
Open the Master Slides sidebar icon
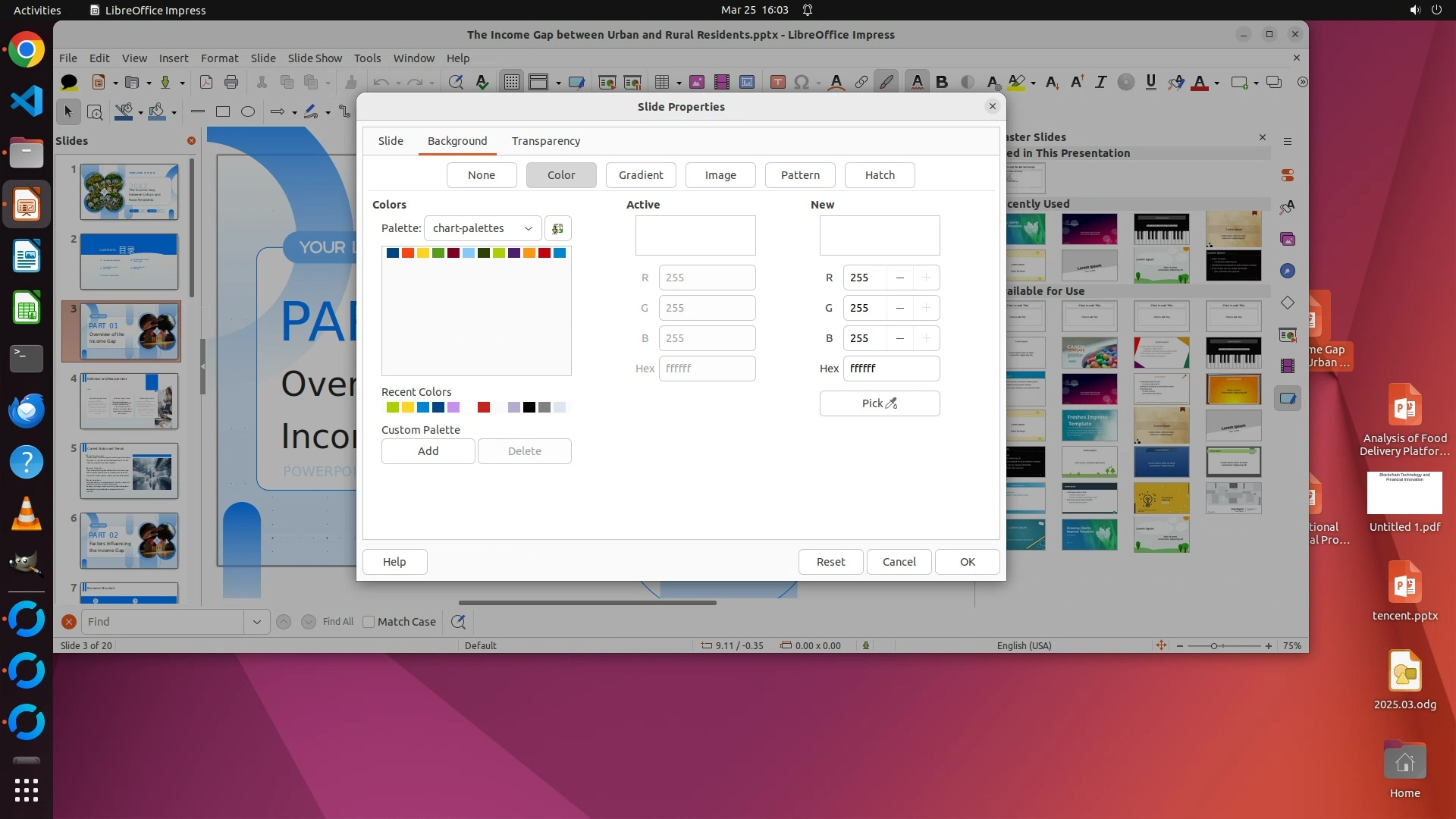tap(1287, 398)
